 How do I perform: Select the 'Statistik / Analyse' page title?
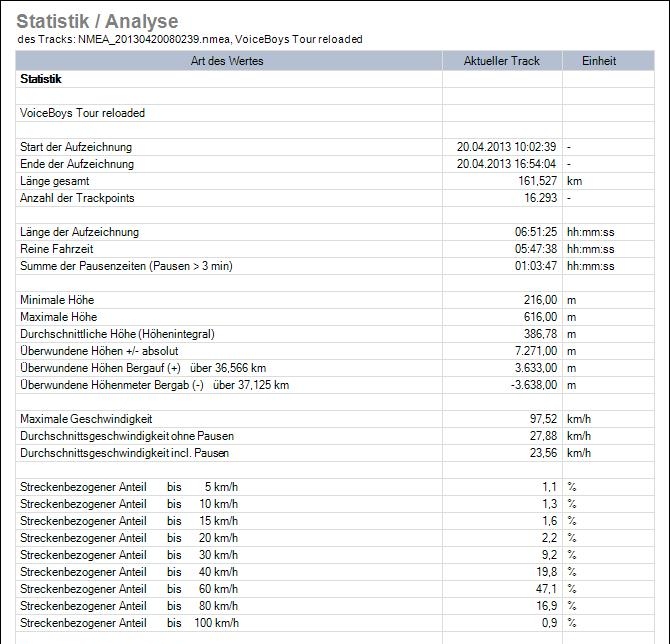coord(97,21)
